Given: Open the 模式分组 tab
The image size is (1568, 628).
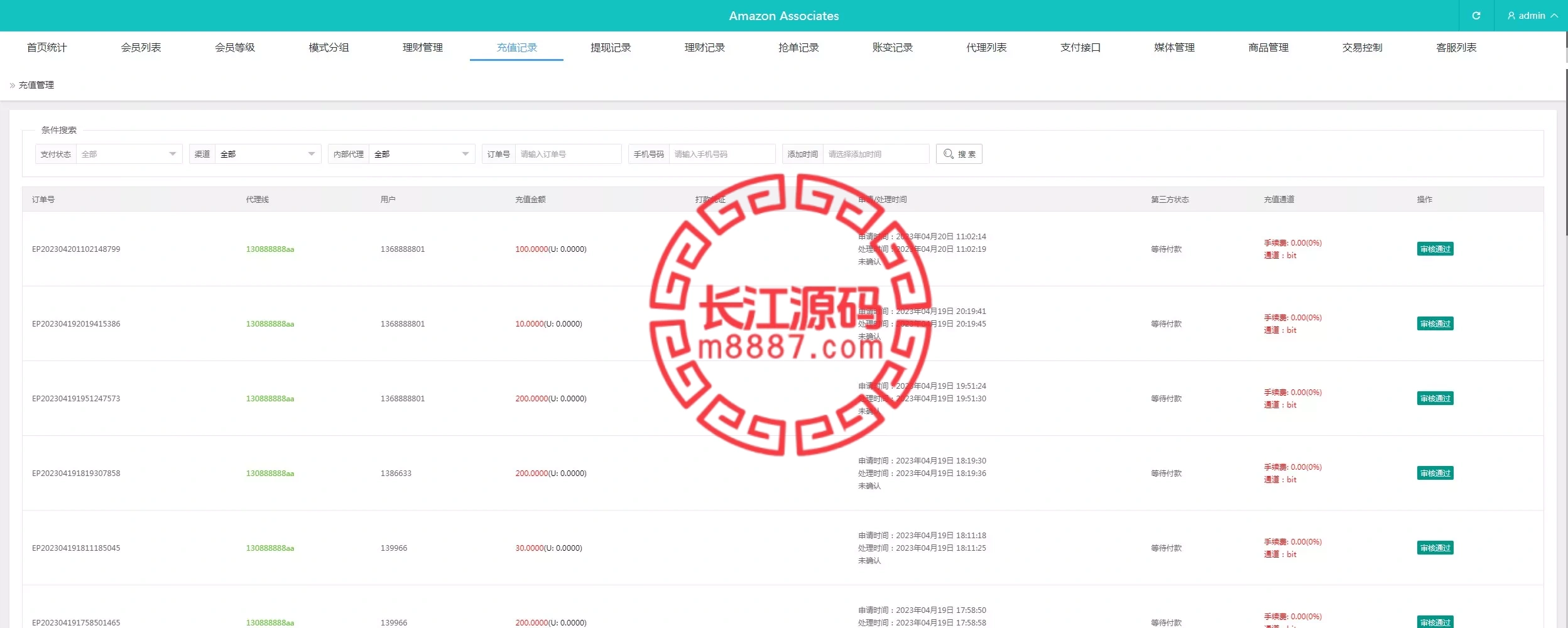Looking at the screenshot, I should click(329, 47).
